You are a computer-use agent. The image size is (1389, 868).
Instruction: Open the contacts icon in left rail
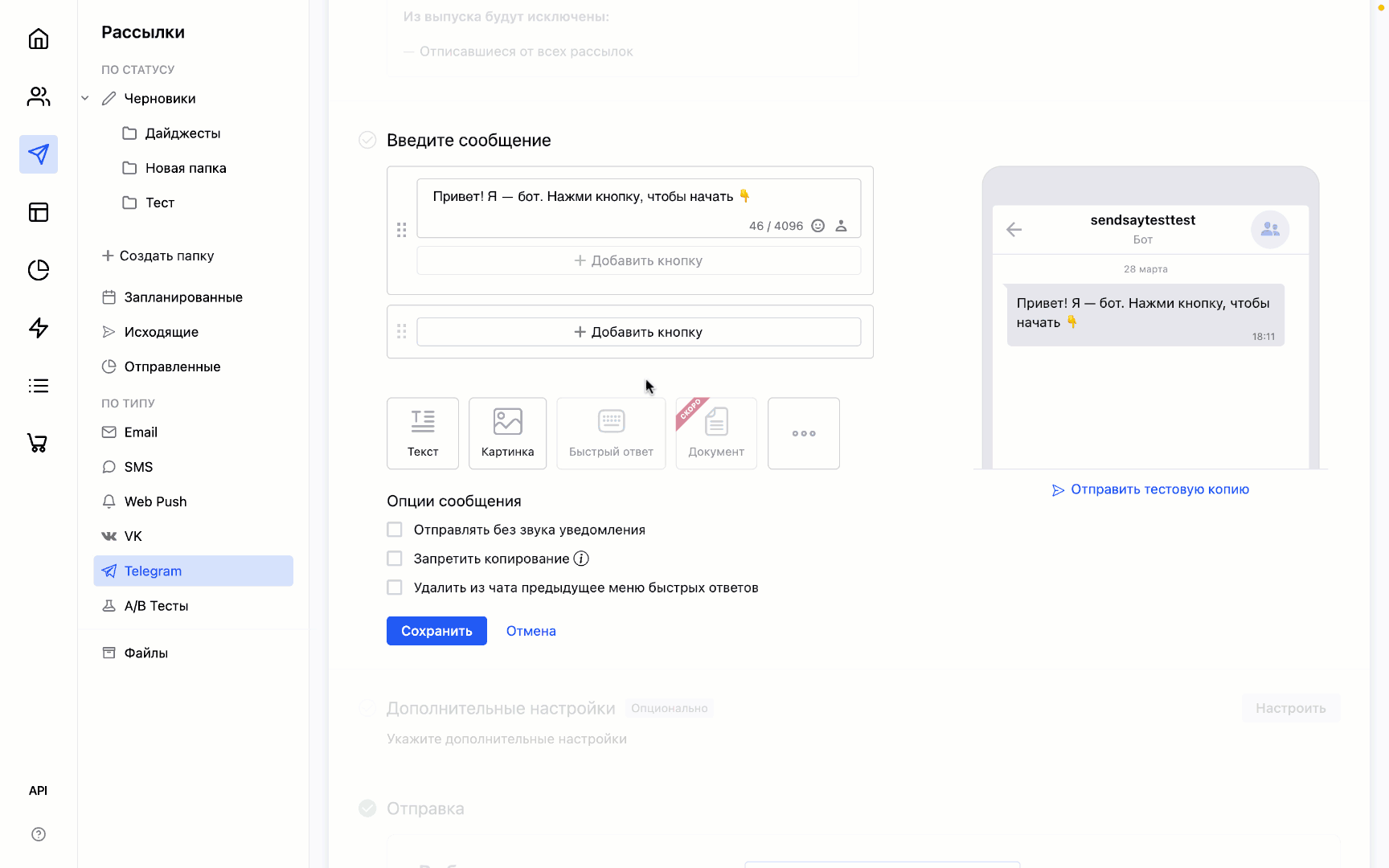39,96
